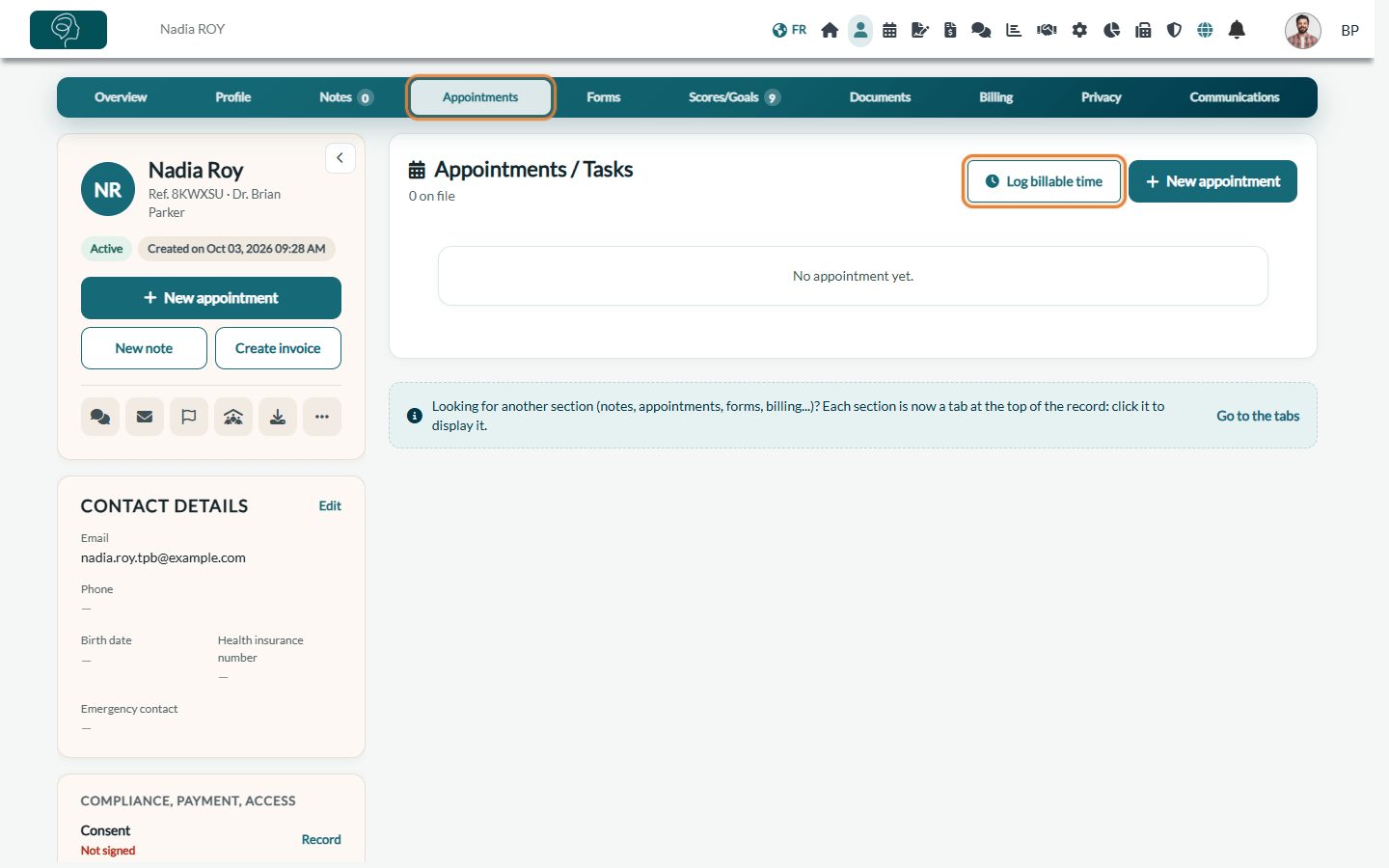Collapse the client sidebar with the chevron

340,158
